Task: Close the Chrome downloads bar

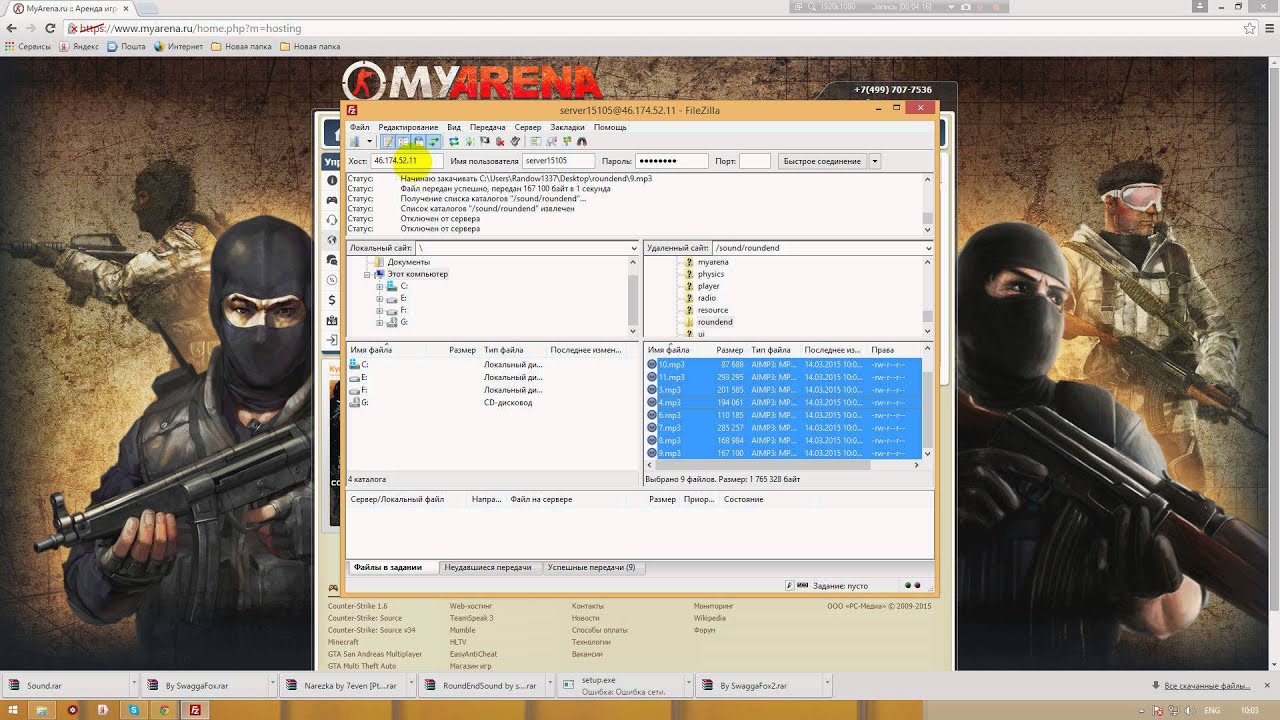Action: (1268, 686)
